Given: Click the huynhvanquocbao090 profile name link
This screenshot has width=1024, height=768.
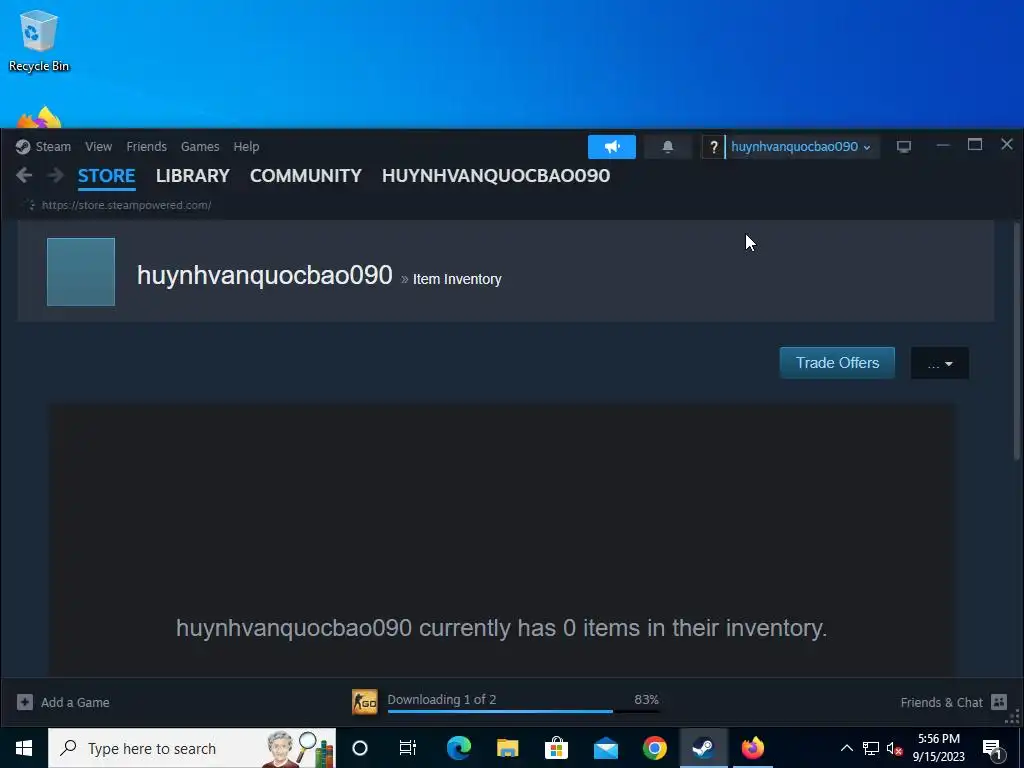Looking at the screenshot, I should pos(264,275).
